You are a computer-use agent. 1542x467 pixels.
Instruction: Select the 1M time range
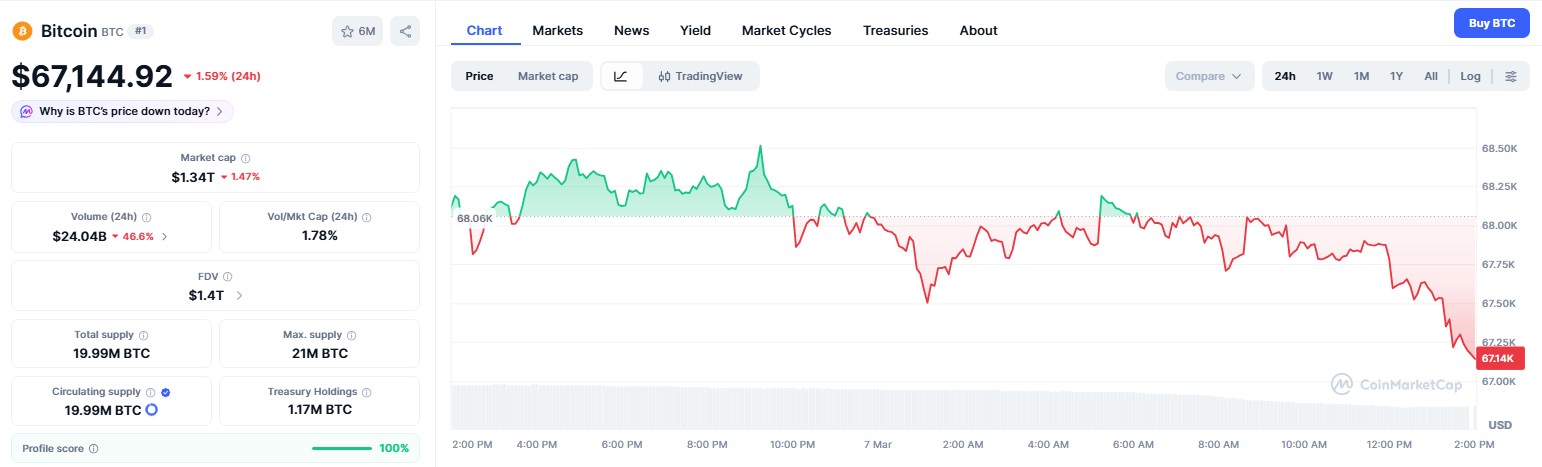point(1361,76)
